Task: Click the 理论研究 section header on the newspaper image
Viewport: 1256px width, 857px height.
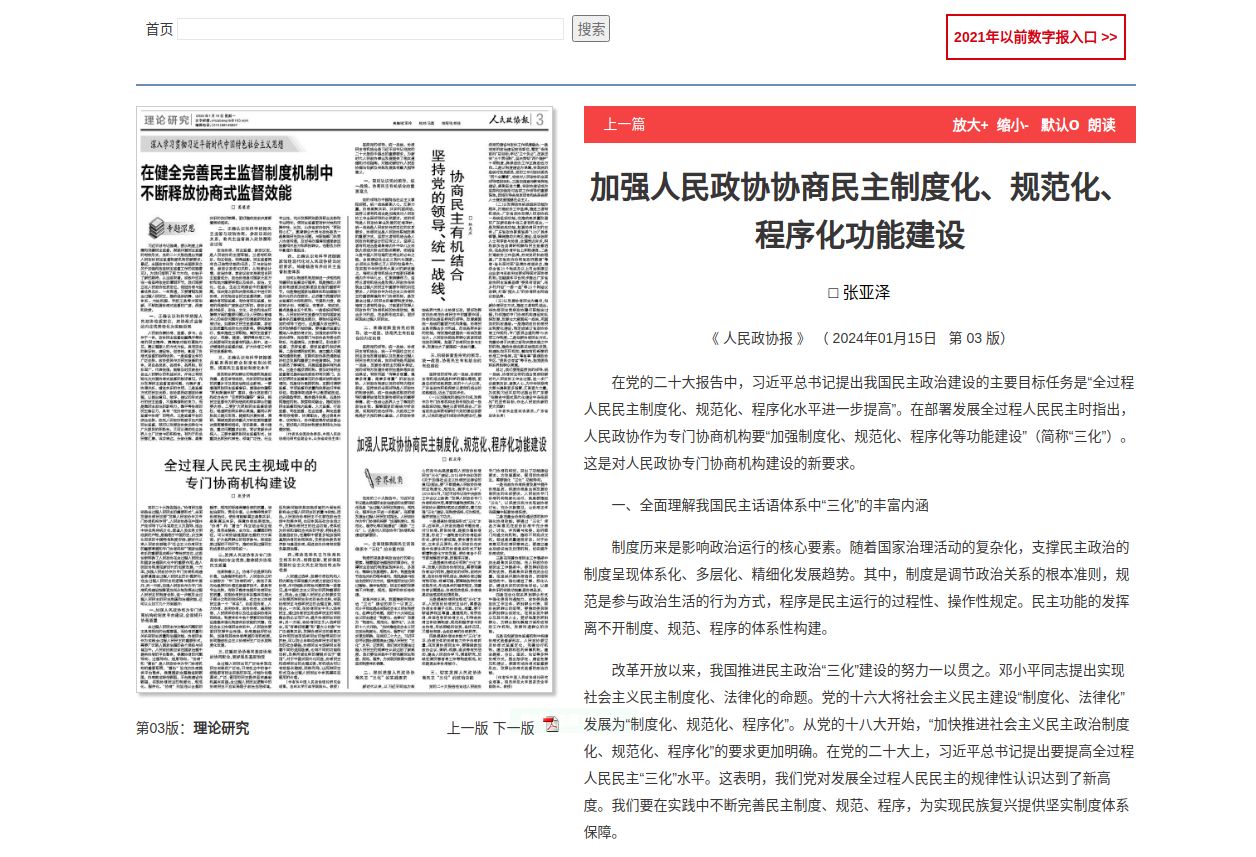Action: (x=166, y=121)
